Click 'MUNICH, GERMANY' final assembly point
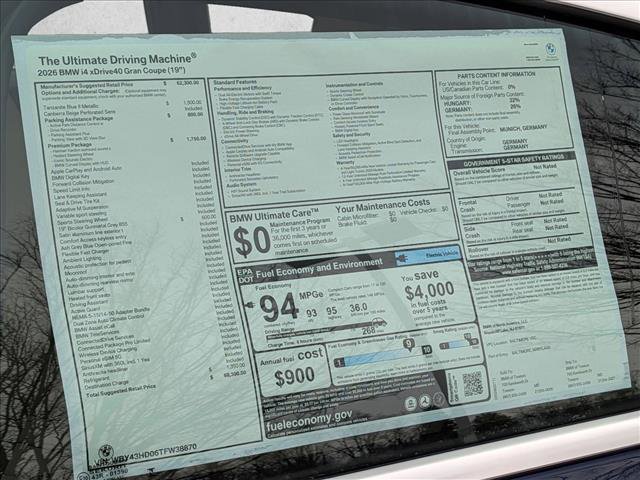 523,129
